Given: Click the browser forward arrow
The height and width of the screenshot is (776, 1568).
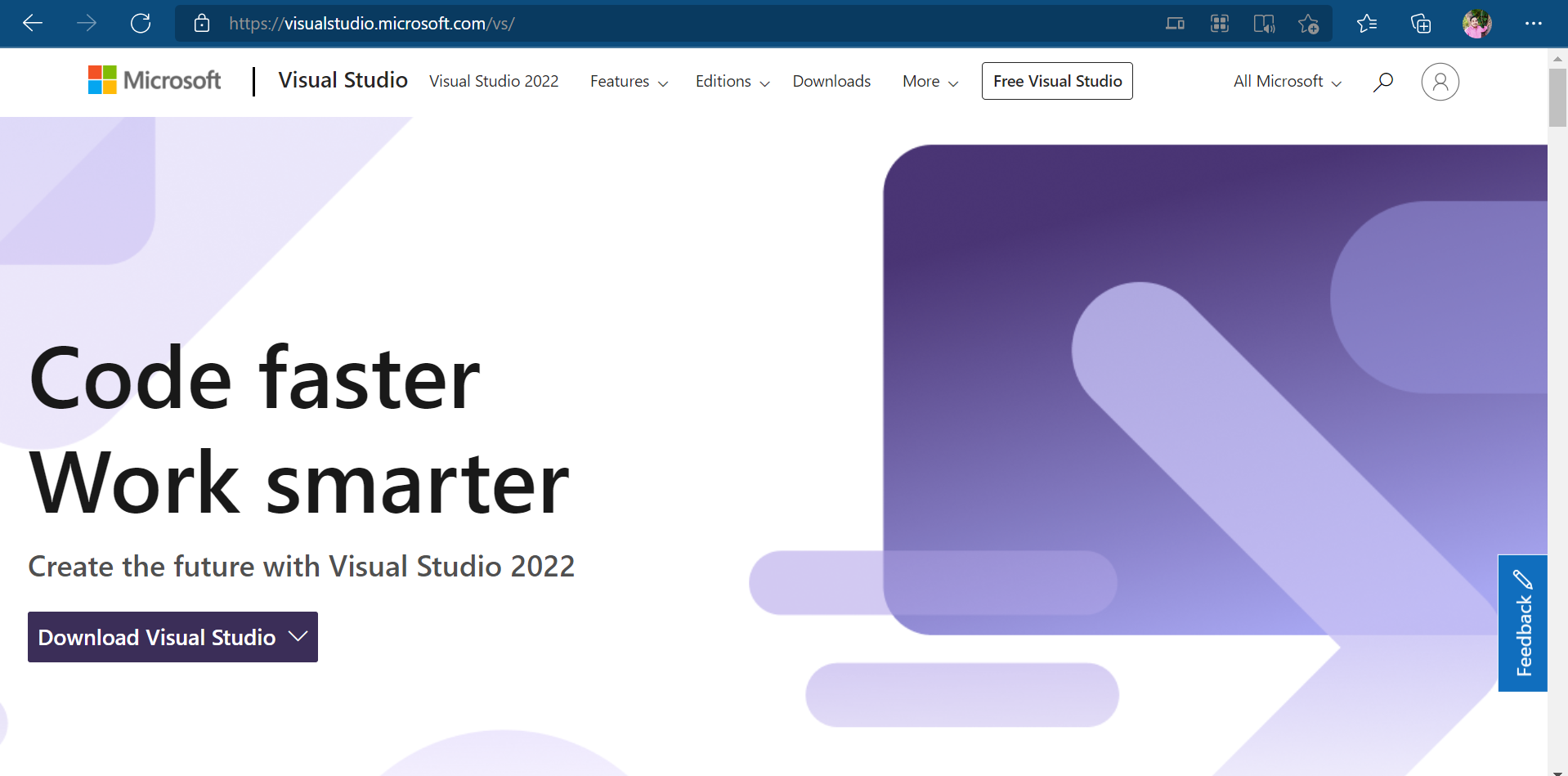Looking at the screenshot, I should pos(87,23).
